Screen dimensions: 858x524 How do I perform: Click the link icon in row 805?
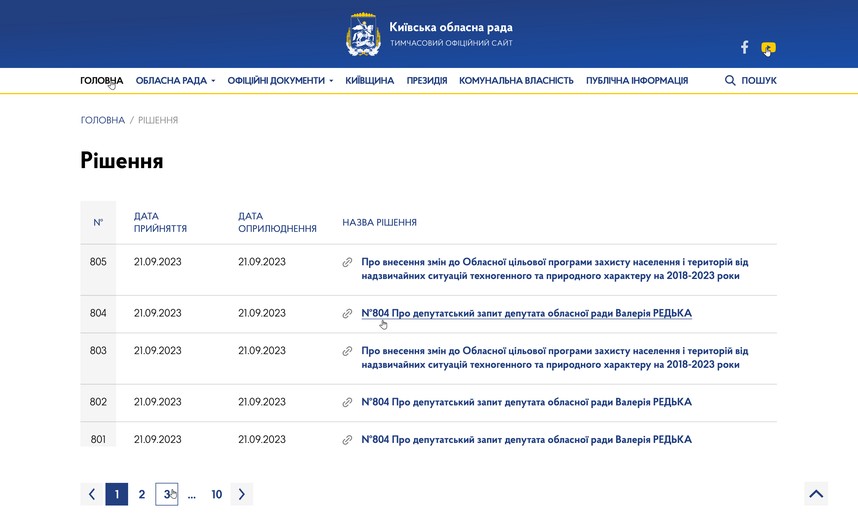point(347,263)
